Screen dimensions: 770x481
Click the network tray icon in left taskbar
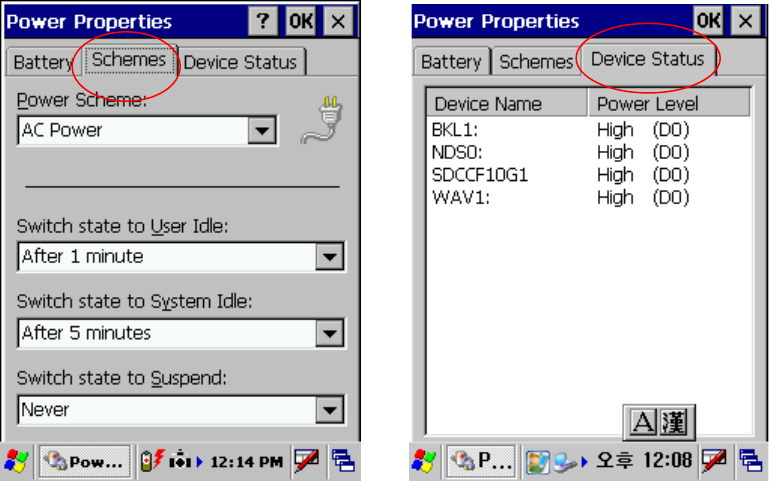coord(180,461)
